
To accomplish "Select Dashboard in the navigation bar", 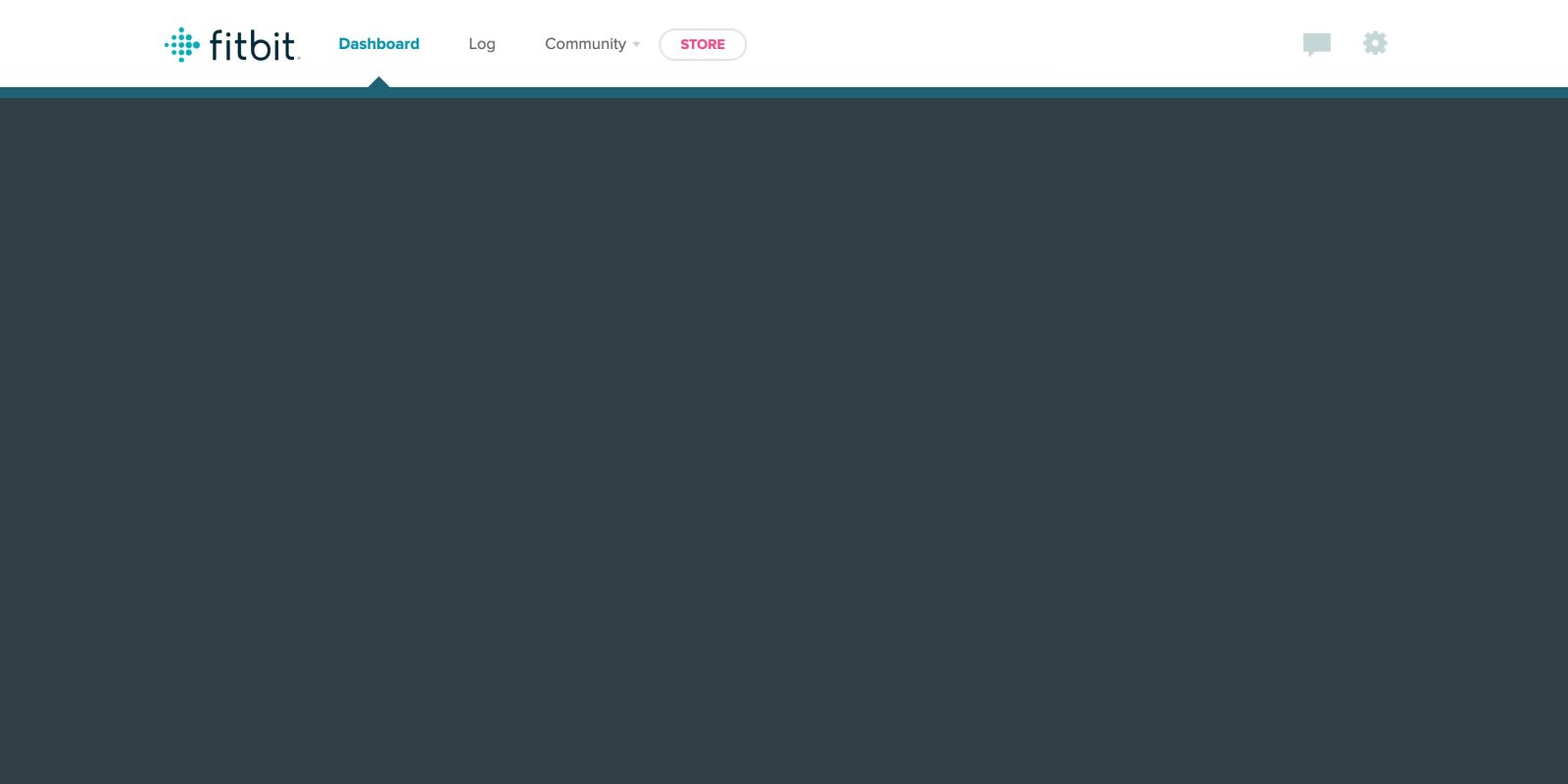I will click(x=378, y=44).
